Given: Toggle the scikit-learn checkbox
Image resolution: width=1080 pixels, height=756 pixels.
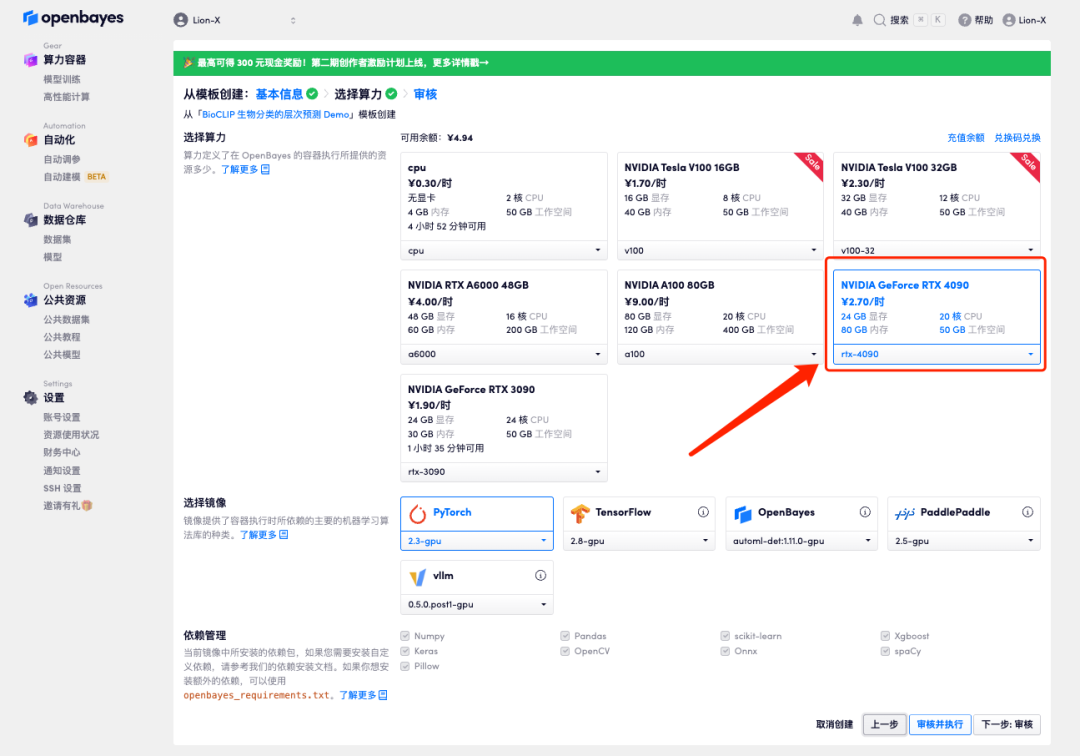Looking at the screenshot, I should pyautogui.click(x=725, y=636).
